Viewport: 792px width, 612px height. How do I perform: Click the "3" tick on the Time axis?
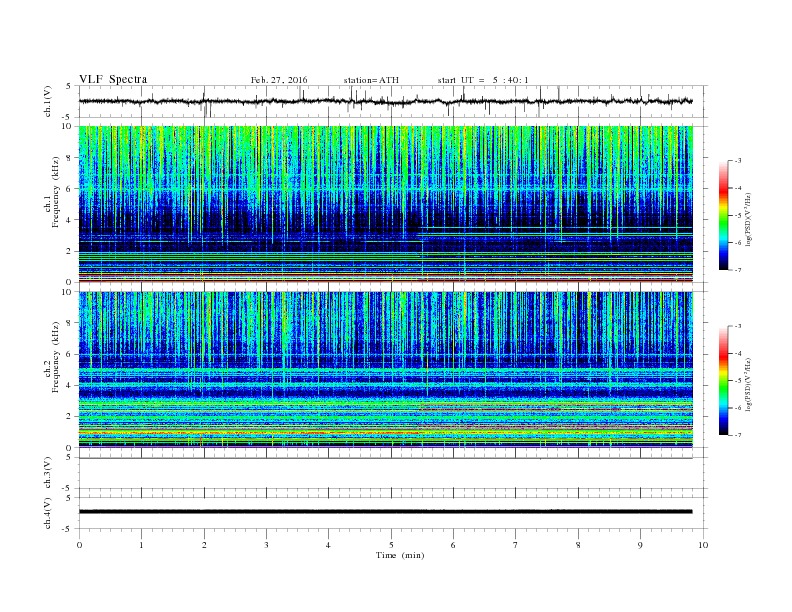(x=266, y=545)
